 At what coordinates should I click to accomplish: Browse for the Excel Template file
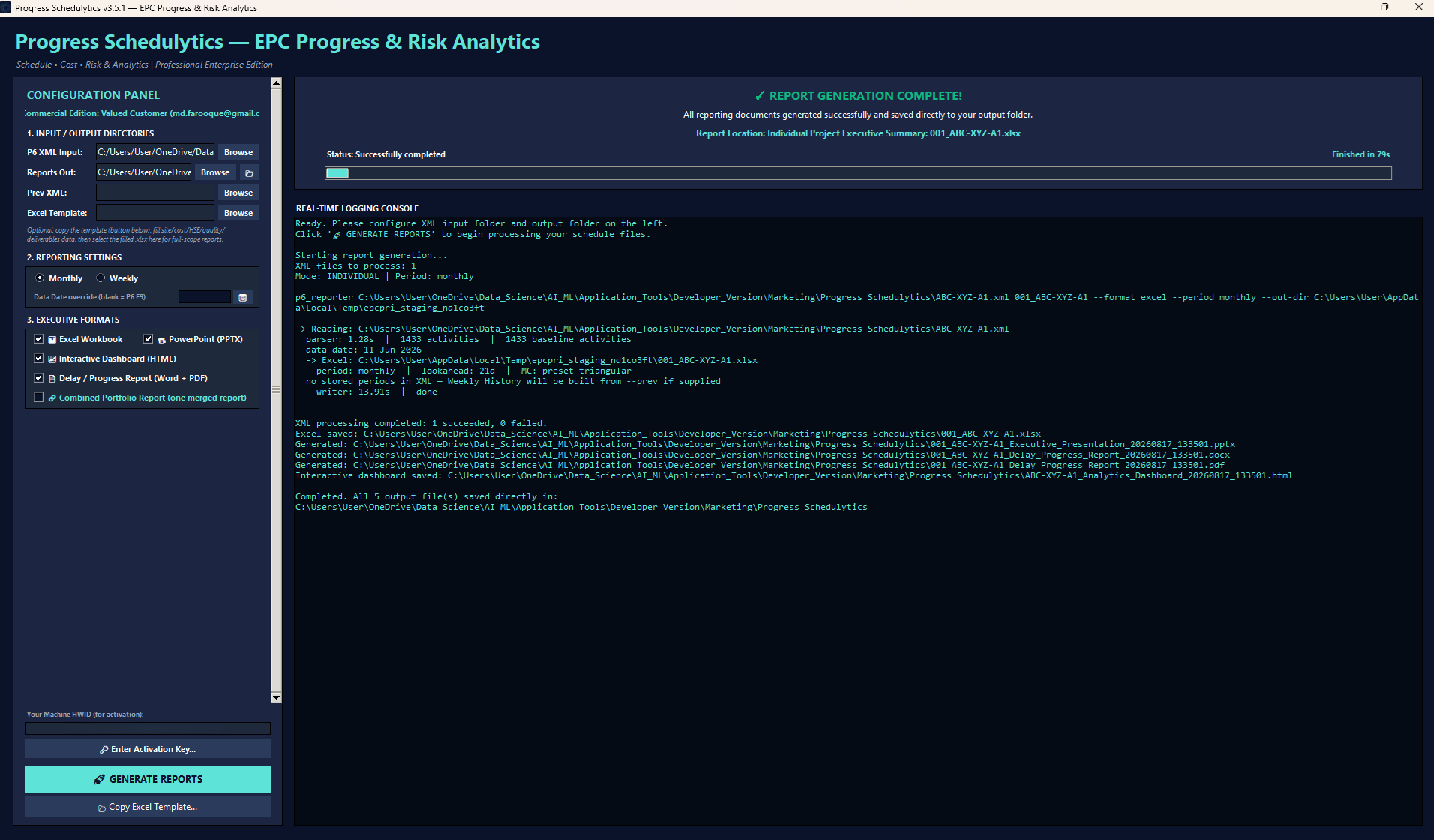[x=238, y=213]
